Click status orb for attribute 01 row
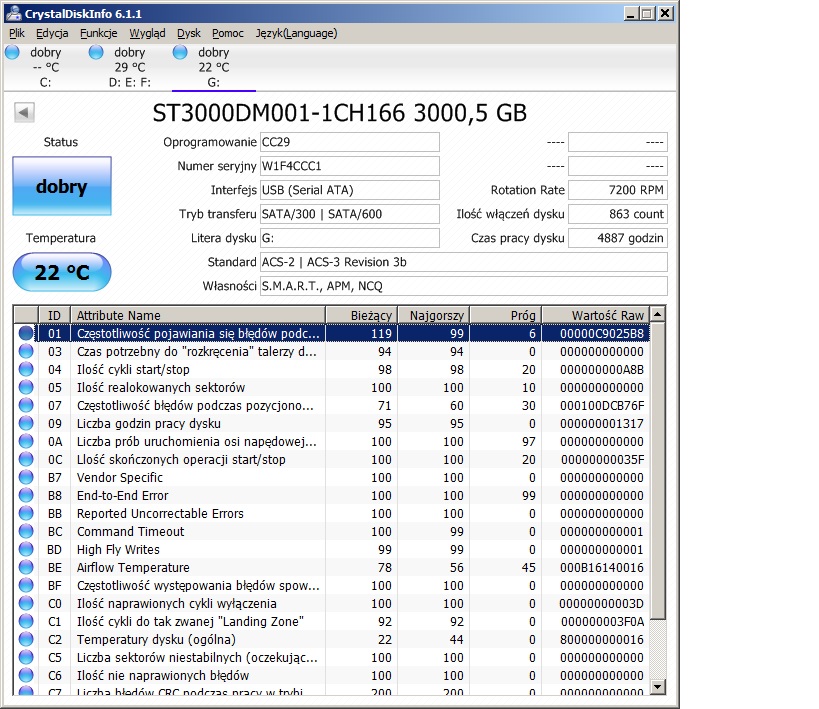Image resolution: width=819 pixels, height=709 pixels. tap(26, 333)
